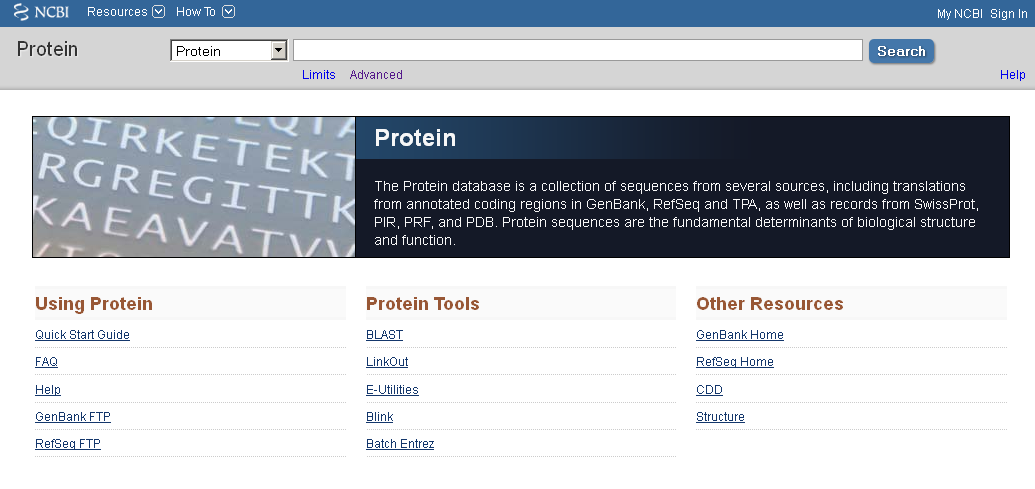Viewport: 1035px width, 489px height.
Task: Click the search query text box
Action: click(578, 50)
